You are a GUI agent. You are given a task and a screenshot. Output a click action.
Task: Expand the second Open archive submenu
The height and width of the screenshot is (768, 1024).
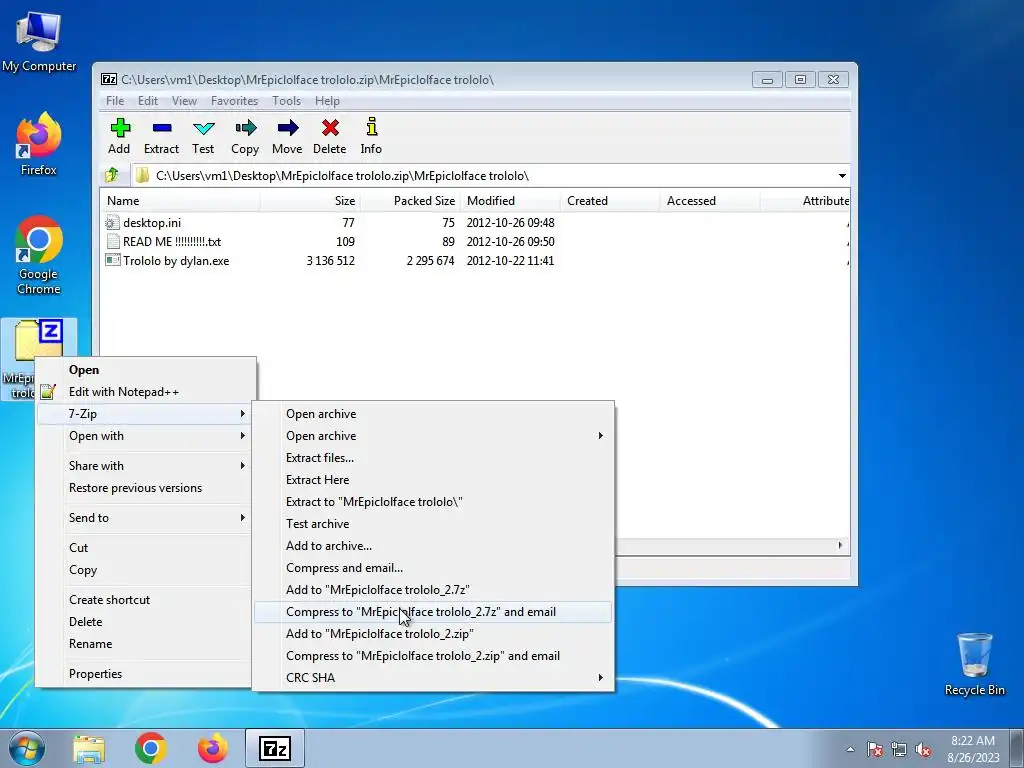(x=600, y=436)
